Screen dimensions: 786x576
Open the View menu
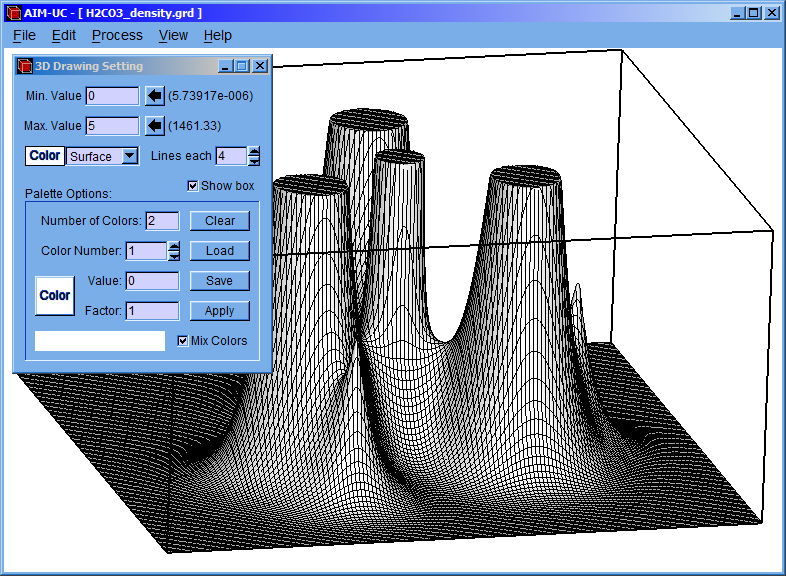[x=173, y=35]
